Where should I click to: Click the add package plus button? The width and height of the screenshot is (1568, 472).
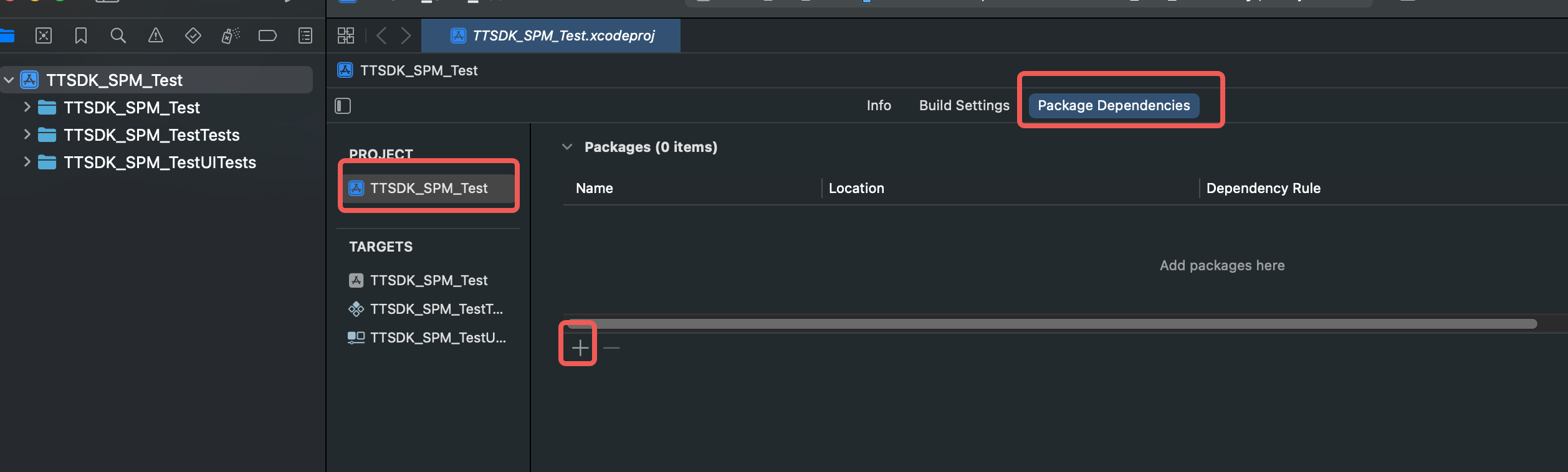pos(580,347)
